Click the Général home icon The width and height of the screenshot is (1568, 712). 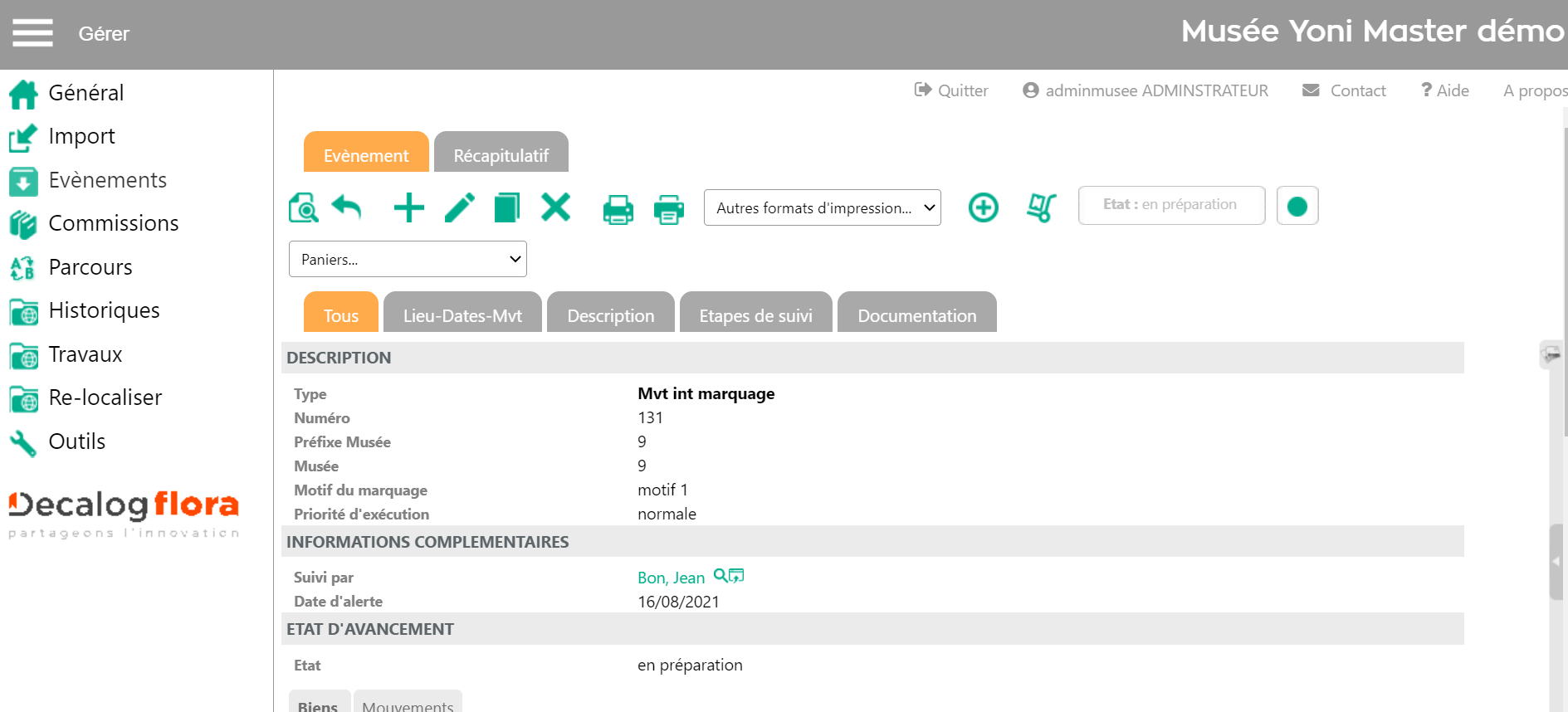[23, 94]
